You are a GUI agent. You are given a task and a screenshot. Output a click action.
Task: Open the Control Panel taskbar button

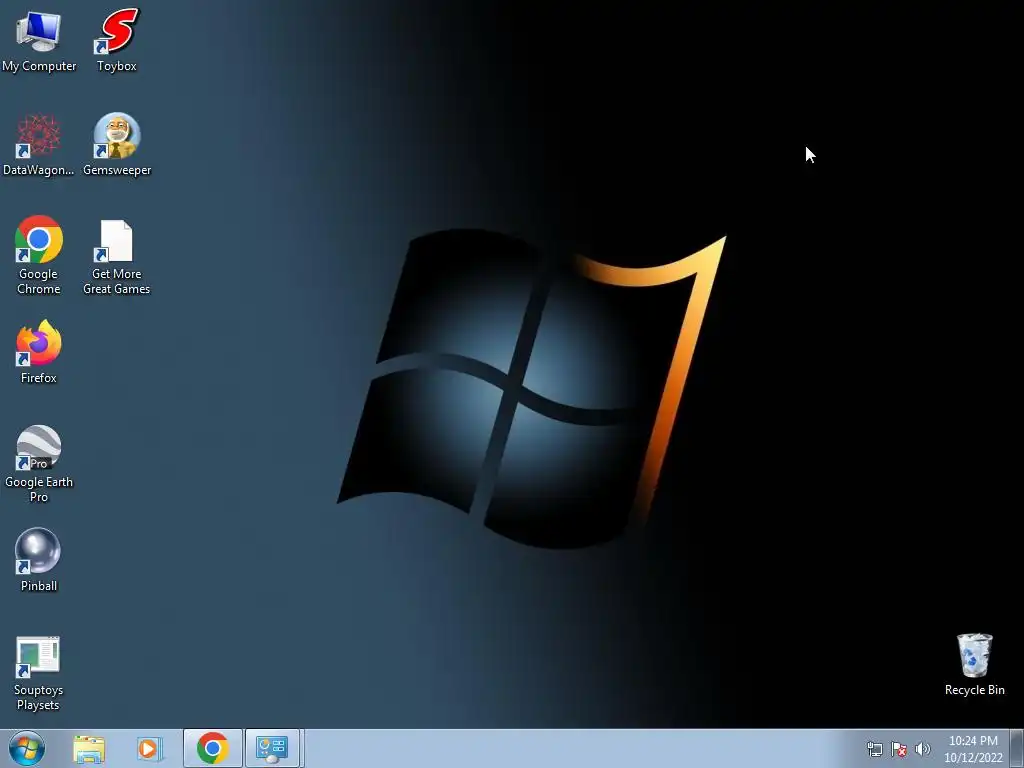coord(272,748)
